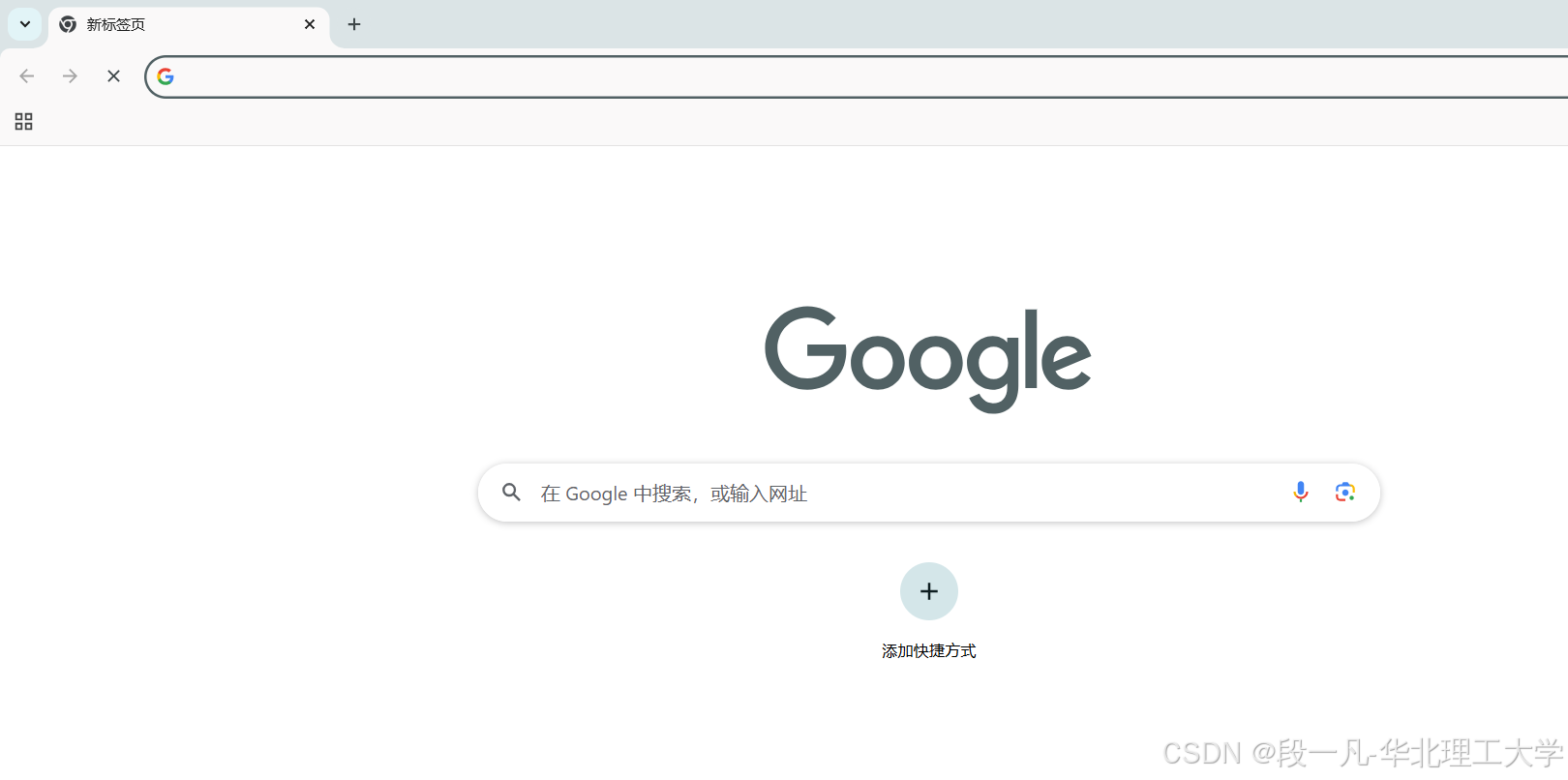Click the Google icon in the address bar

pos(166,76)
